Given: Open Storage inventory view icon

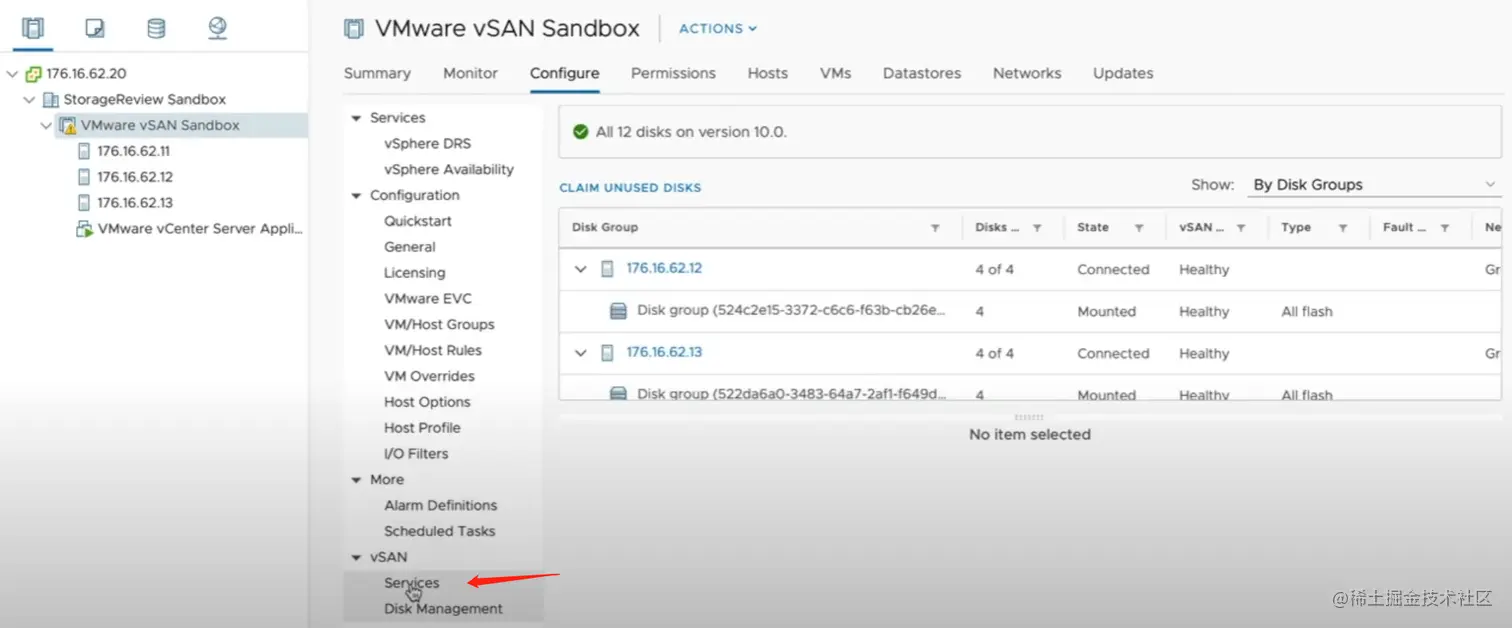Looking at the screenshot, I should tap(156, 28).
